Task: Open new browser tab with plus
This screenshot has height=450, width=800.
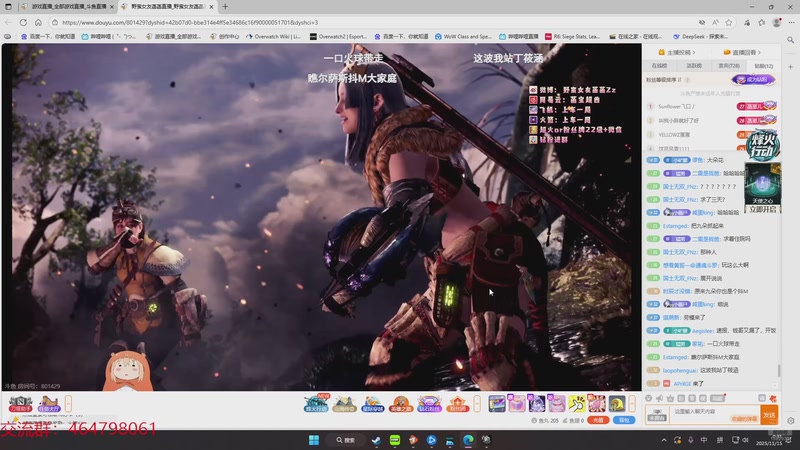Action: (x=225, y=7)
